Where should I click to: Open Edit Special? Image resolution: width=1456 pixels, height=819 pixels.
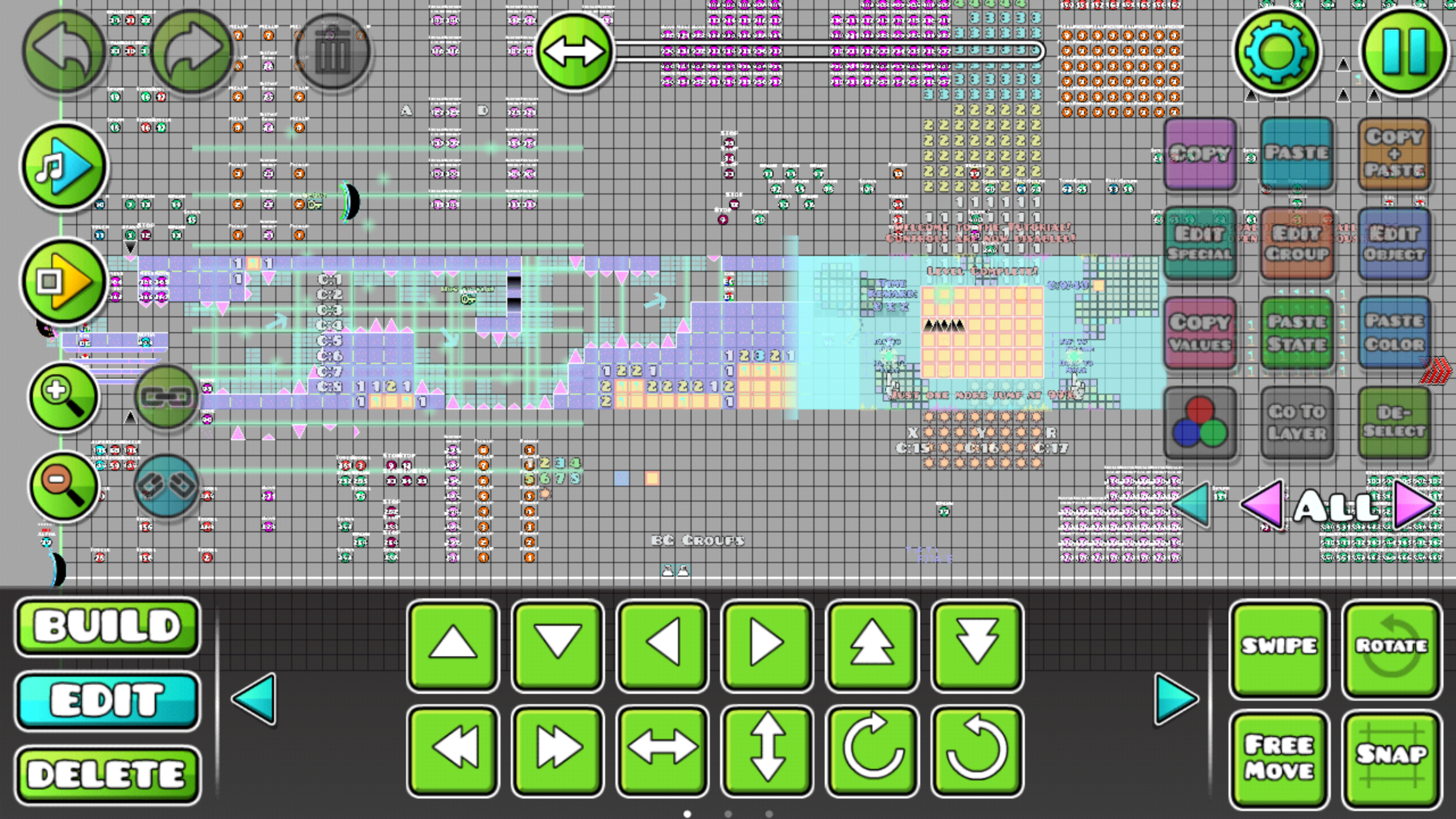[1200, 243]
